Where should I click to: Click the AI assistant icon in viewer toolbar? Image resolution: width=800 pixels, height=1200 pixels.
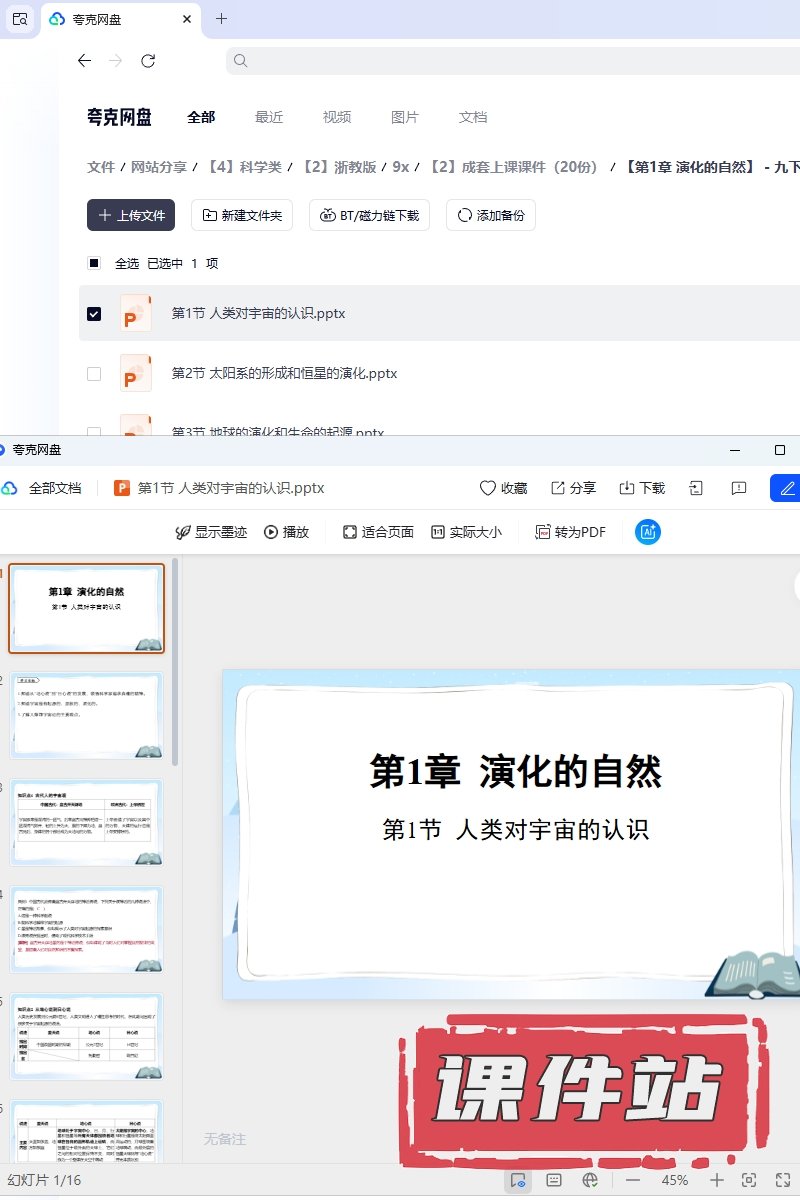point(648,532)
